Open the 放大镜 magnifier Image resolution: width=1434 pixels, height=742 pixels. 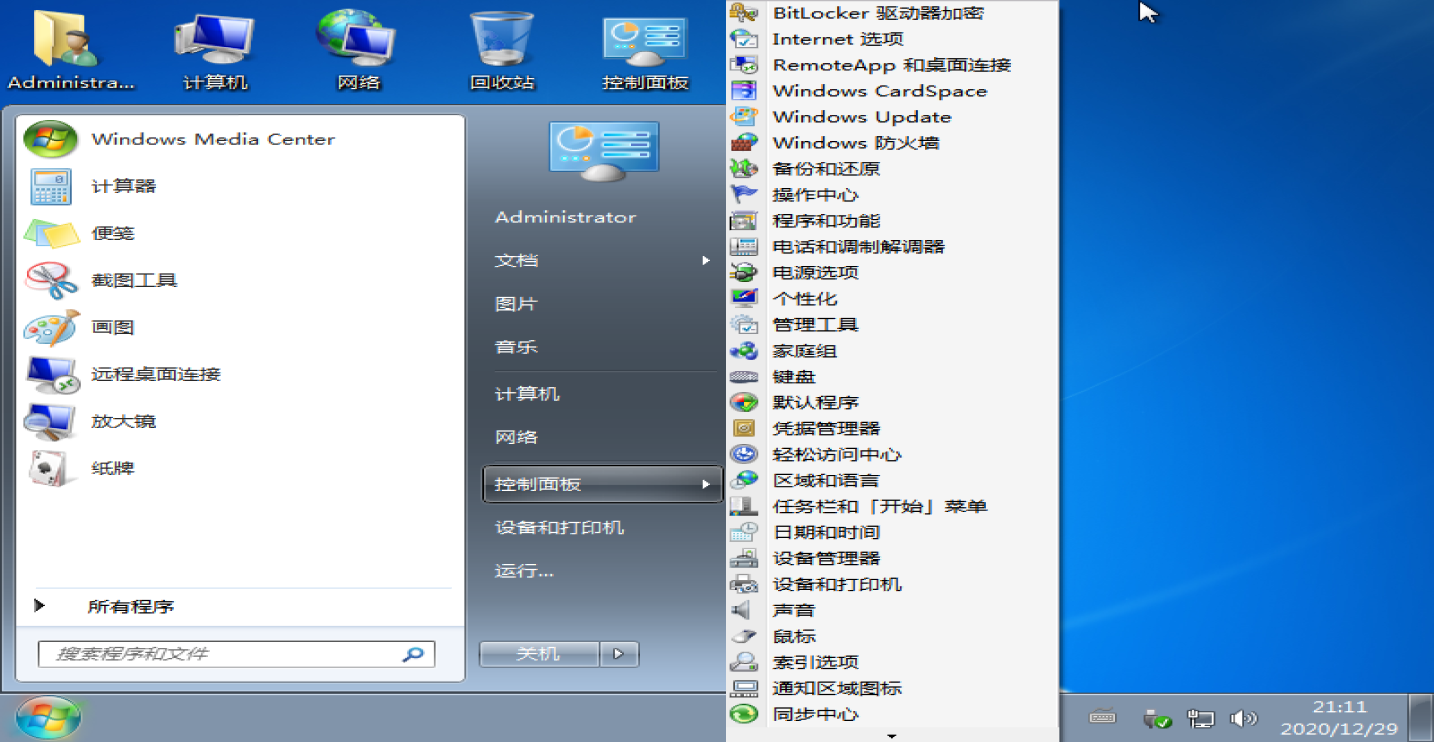241,421
